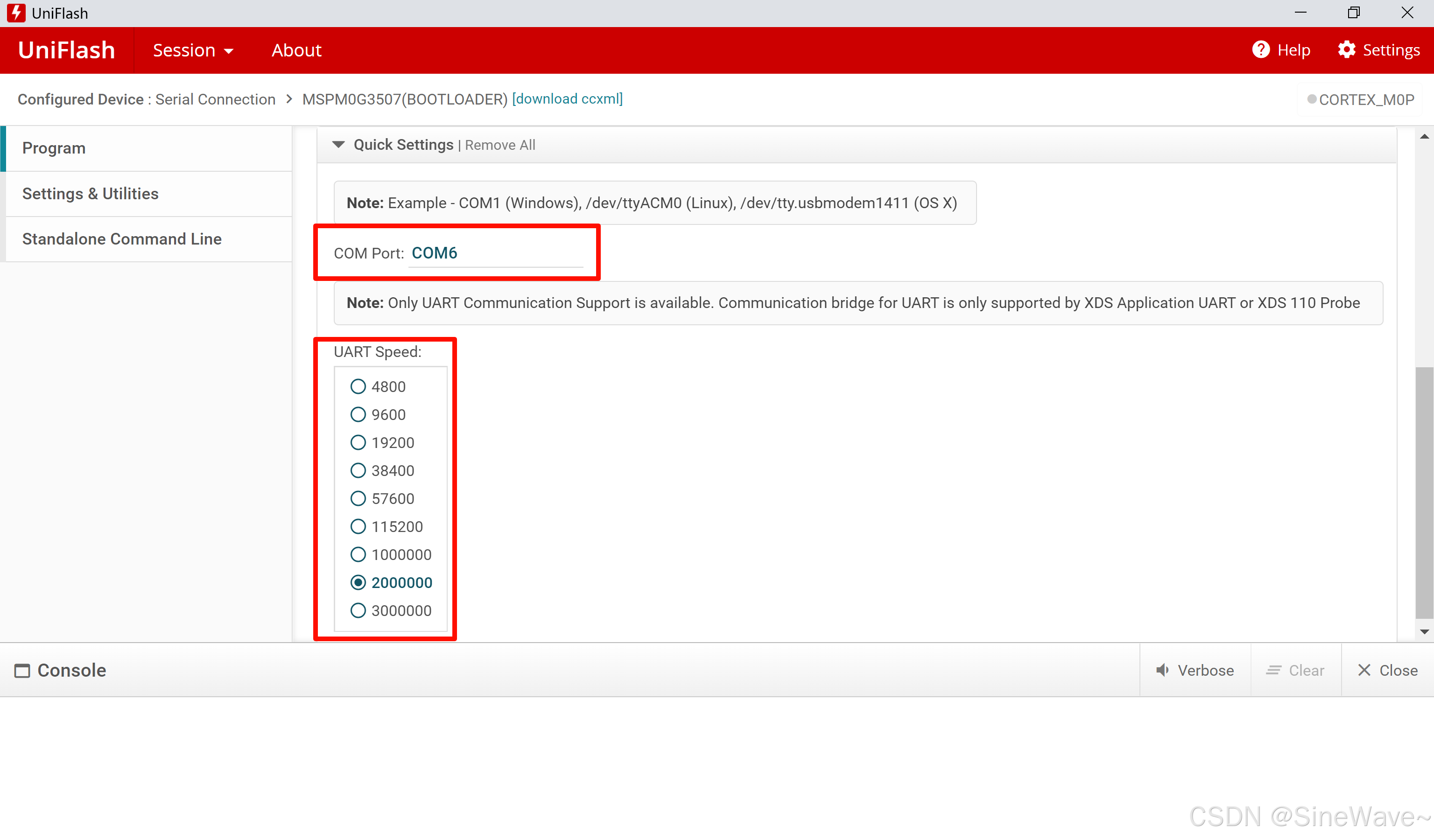Click the Clear console button label
Viewport: 1434px width, 840px height.
tap(1306, 671)
